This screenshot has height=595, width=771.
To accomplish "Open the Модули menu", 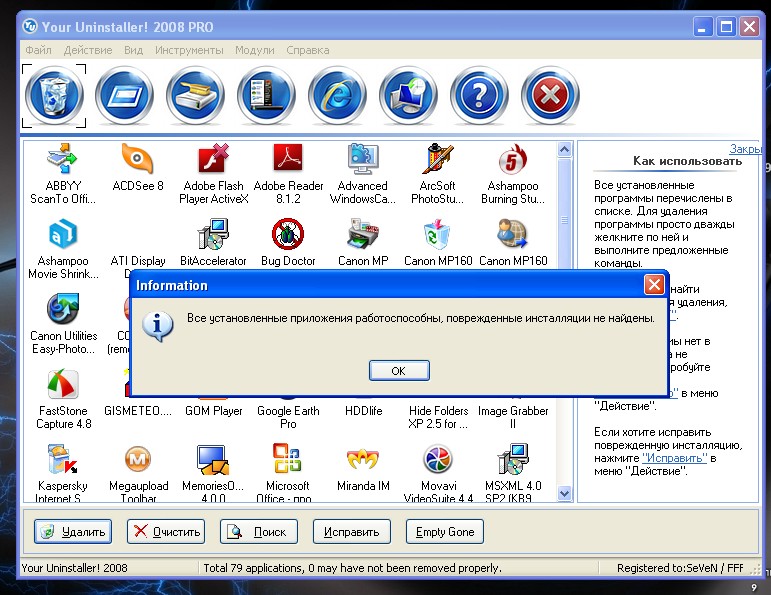I will tap(255, 50).
